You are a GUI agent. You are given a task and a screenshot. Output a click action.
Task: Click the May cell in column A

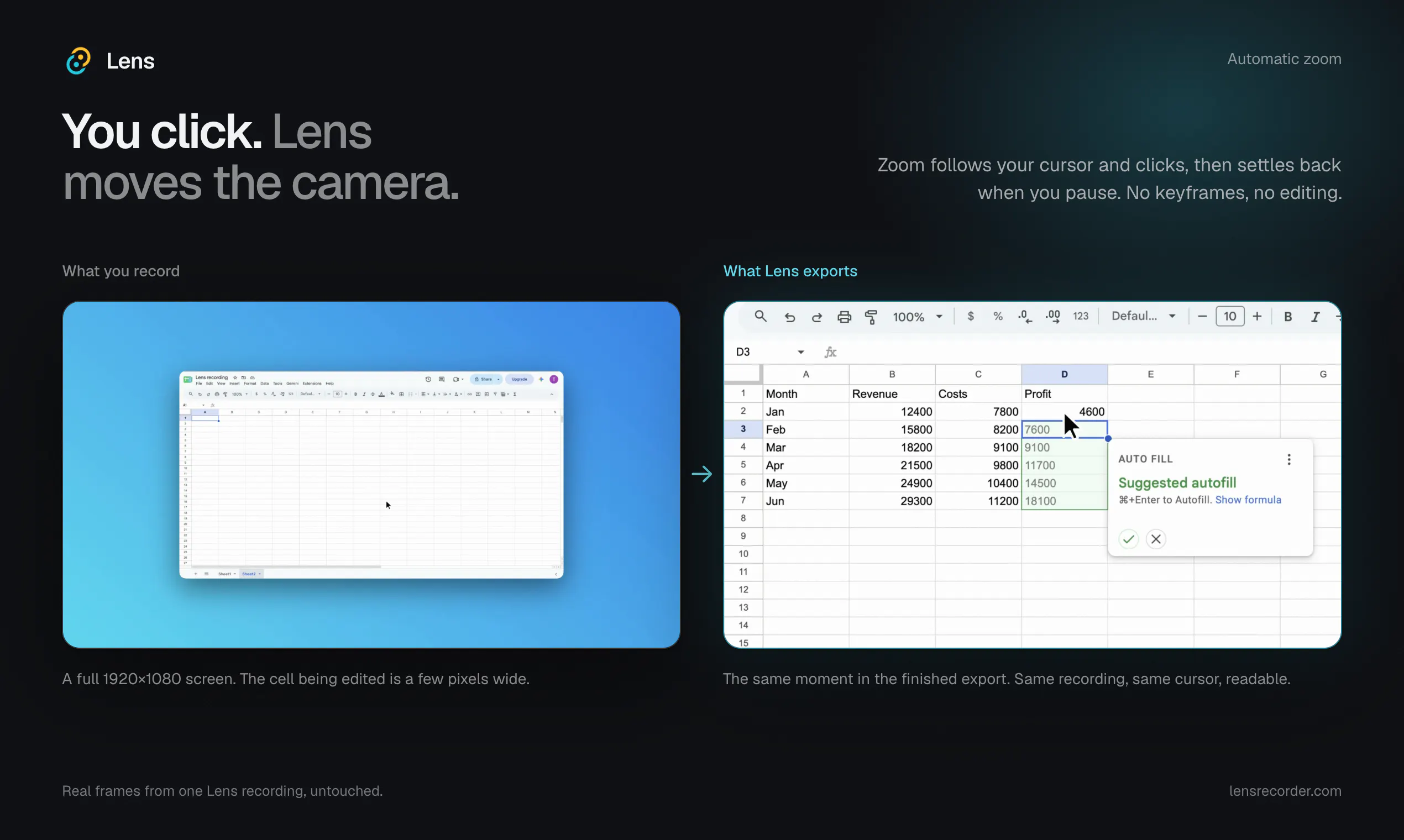coord(805,483)
